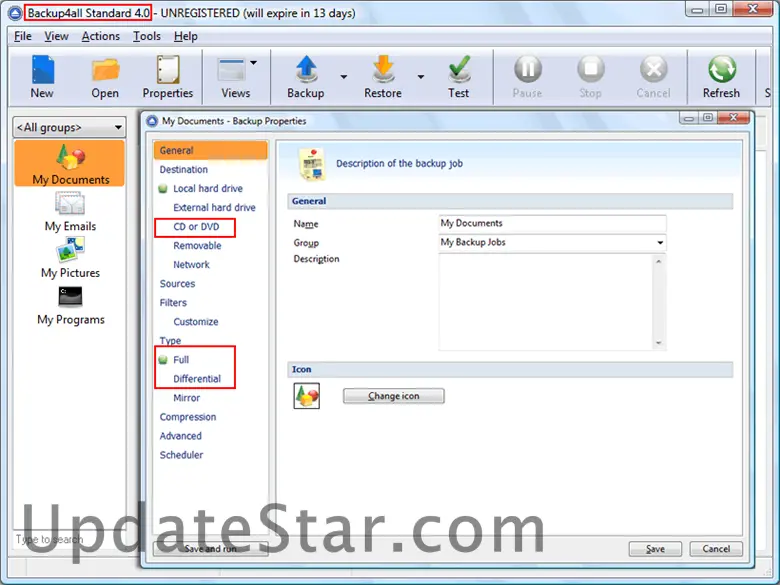The height and width of the screenshot is (585, 780).
Task: Select the My Programs backup job
Action: pyautogui.click(x=70, y=305)
